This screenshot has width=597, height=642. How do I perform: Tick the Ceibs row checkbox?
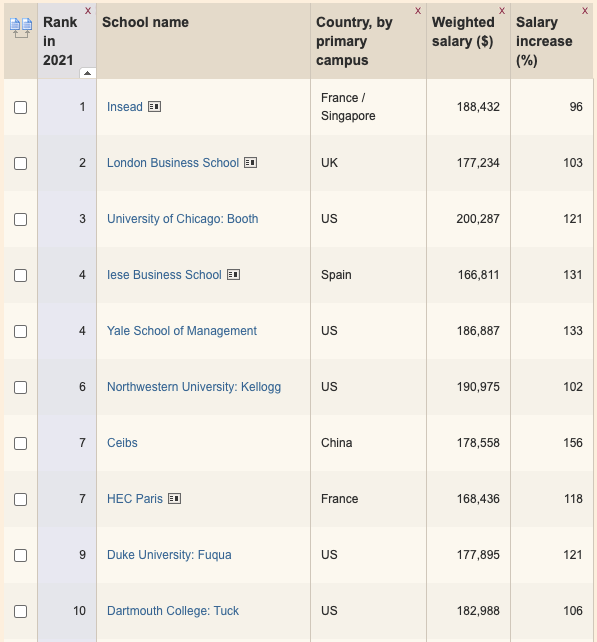pyautogui.click(x=20, y=443)
